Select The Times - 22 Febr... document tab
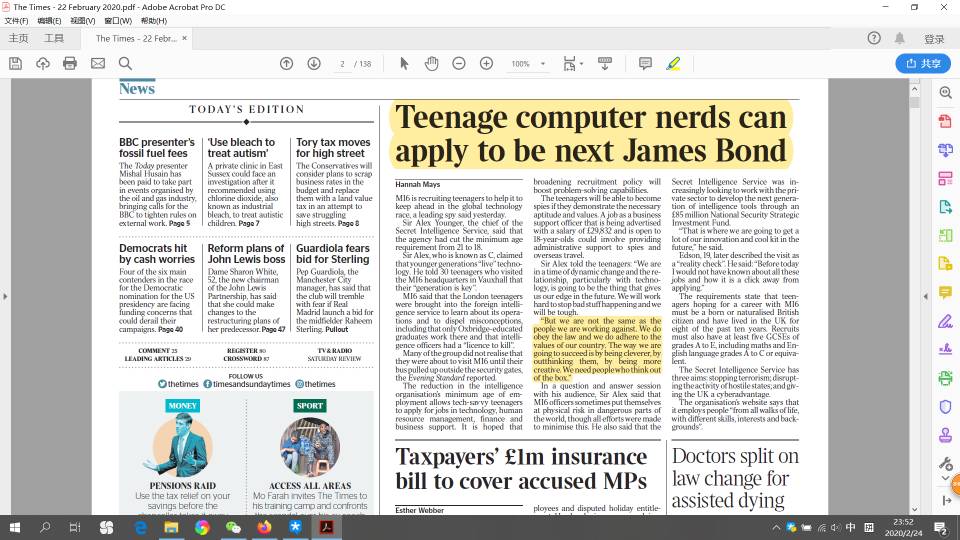The image size is (960, 540). [136, 38]
